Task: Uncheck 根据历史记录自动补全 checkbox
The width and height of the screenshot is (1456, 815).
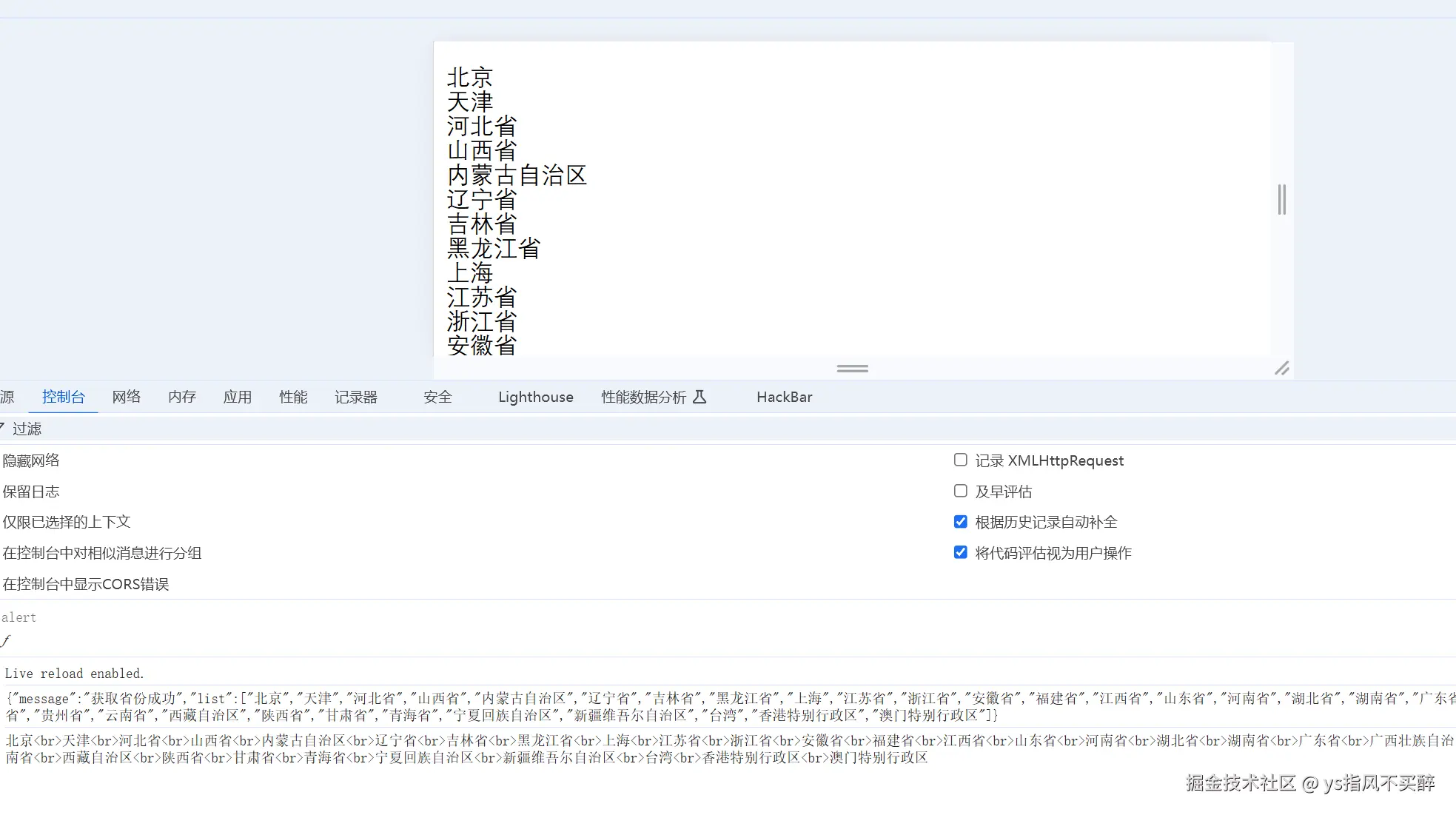Action: pos(961,522)
